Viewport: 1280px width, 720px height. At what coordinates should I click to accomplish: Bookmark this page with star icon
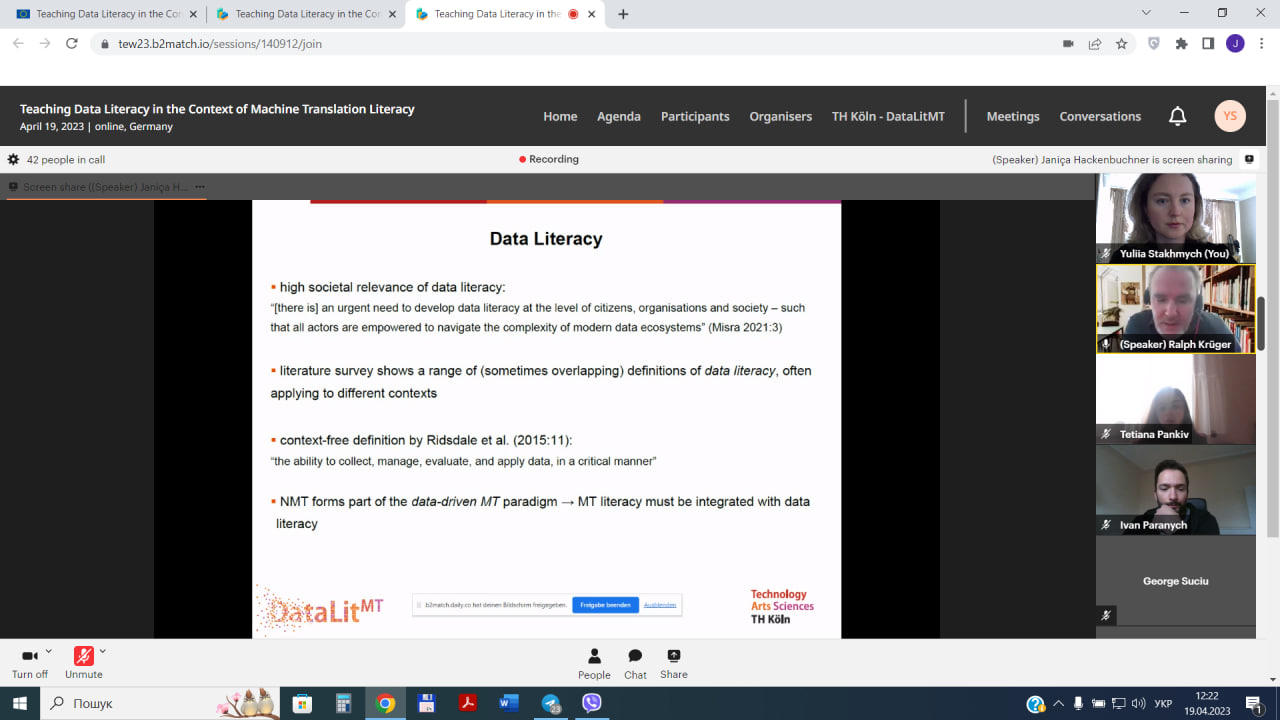coord(1122,44)
